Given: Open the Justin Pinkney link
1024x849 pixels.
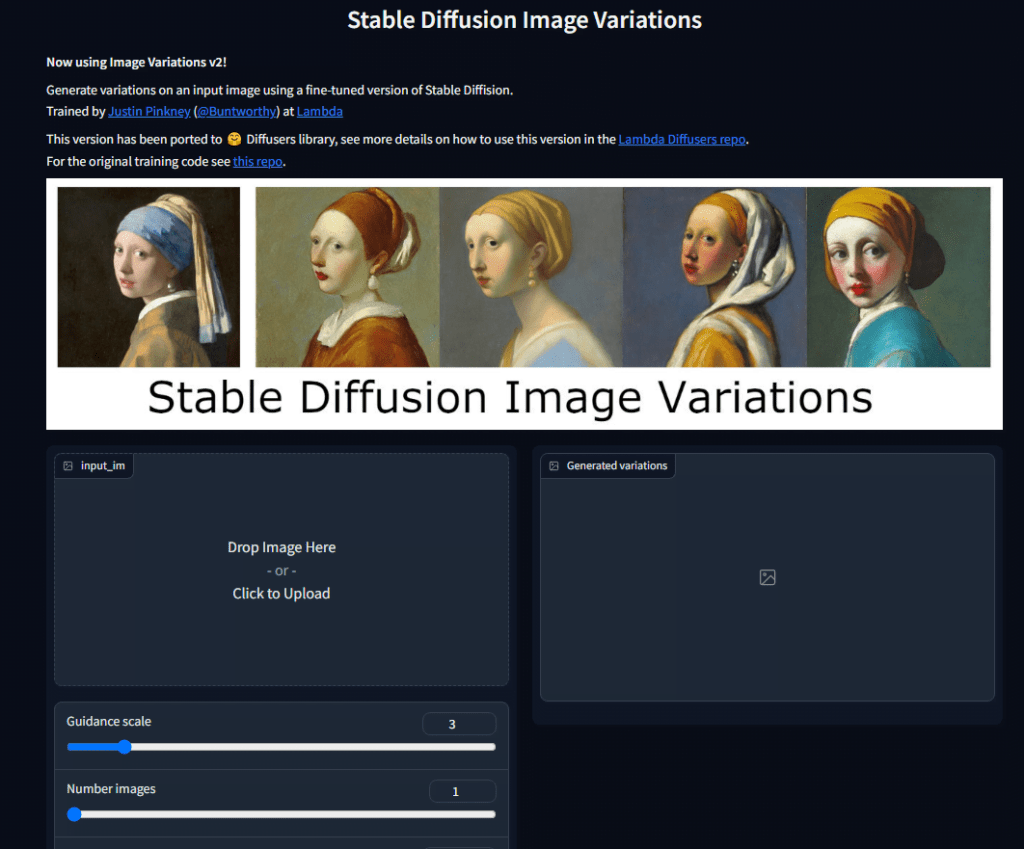Looking at the screenshot, I should click(149, 112).
